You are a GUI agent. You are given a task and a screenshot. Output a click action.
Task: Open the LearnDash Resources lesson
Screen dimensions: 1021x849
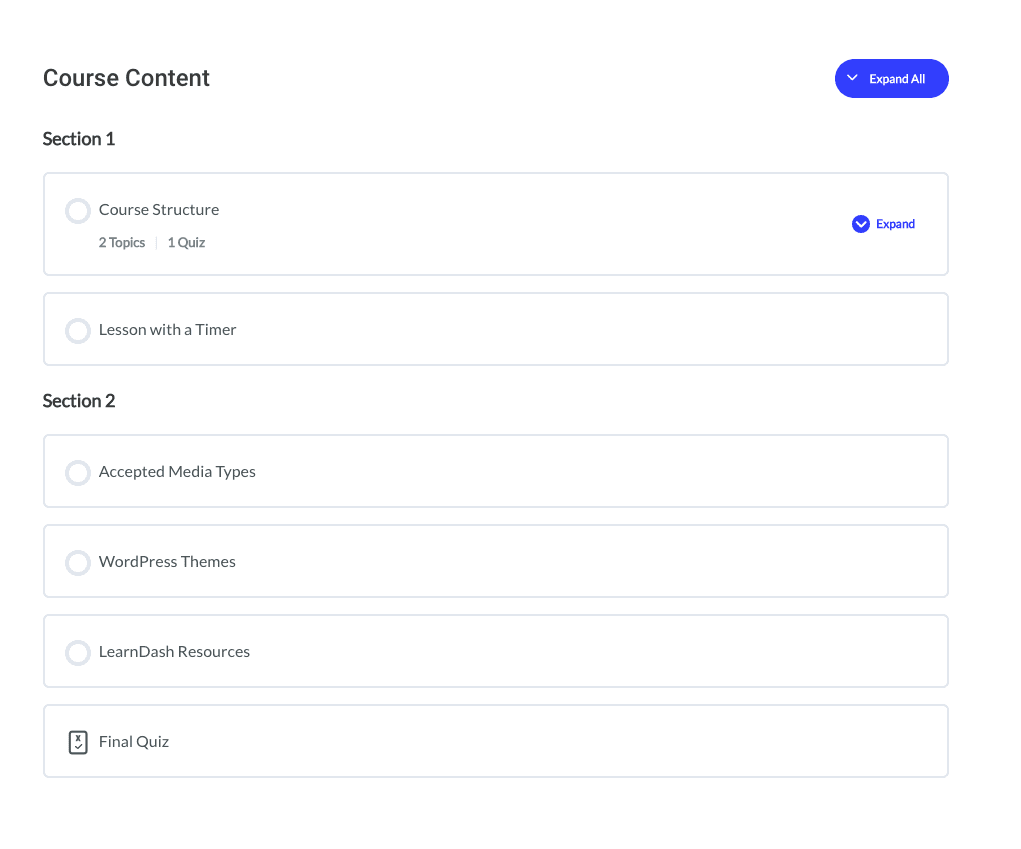[174, 652]
